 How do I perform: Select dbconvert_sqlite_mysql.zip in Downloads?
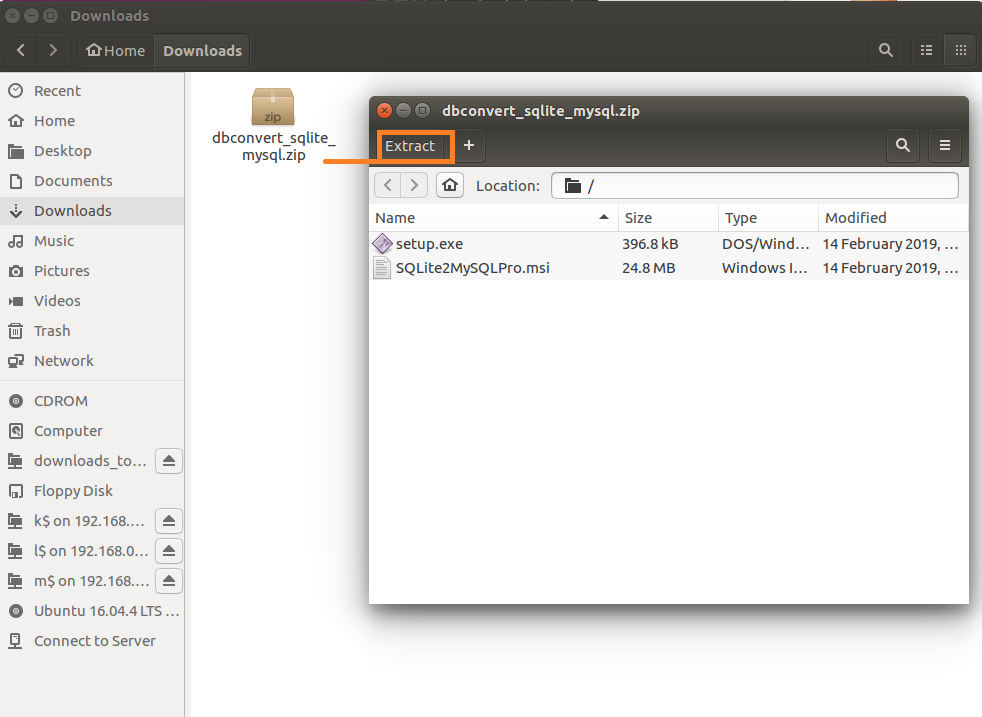274,125
